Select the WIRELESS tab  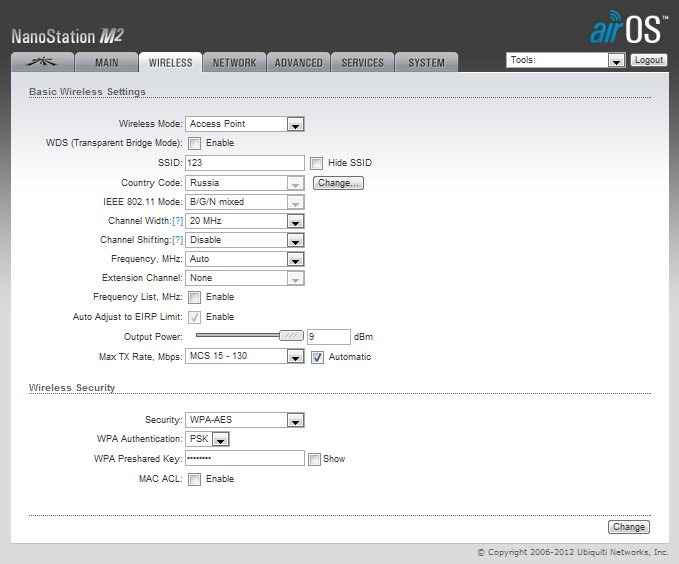170,62
